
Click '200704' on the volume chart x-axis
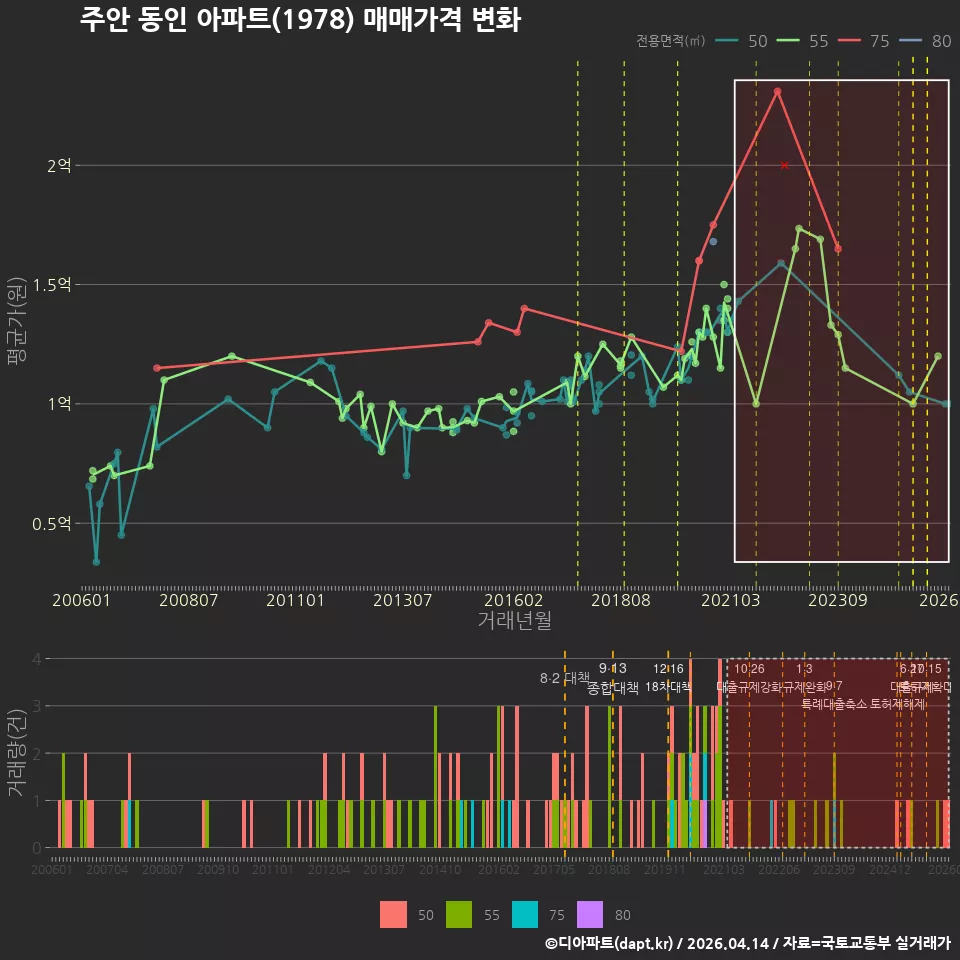coord(107,869)
